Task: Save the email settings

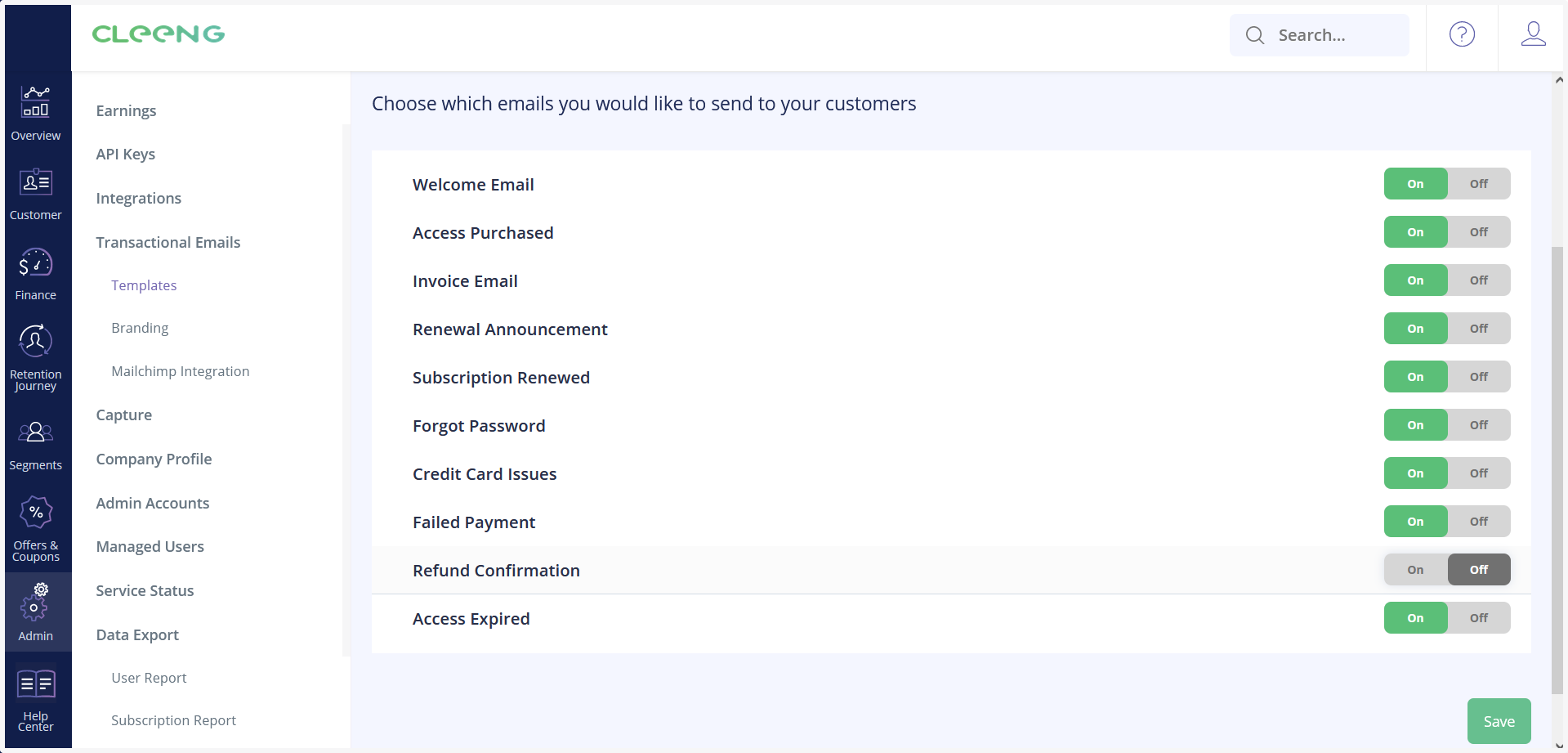Action: (x=1499, y=721)
